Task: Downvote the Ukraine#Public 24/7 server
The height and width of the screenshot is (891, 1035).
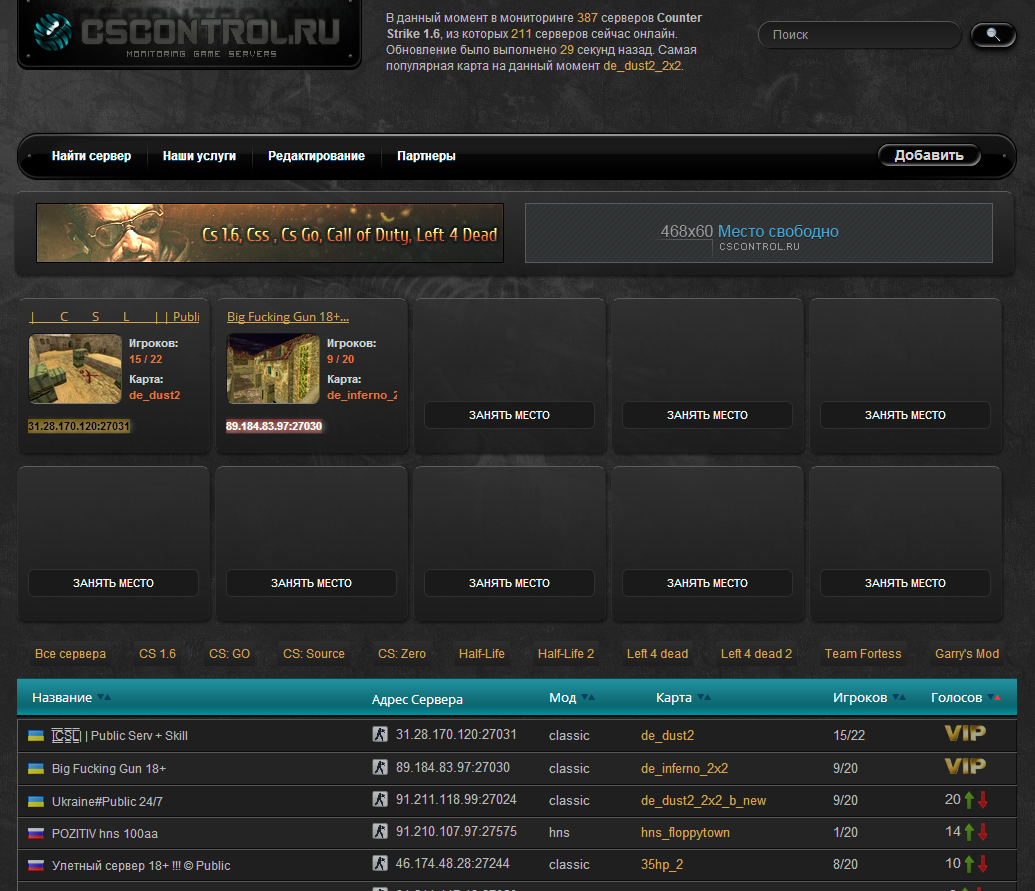Action: (983, 800)
